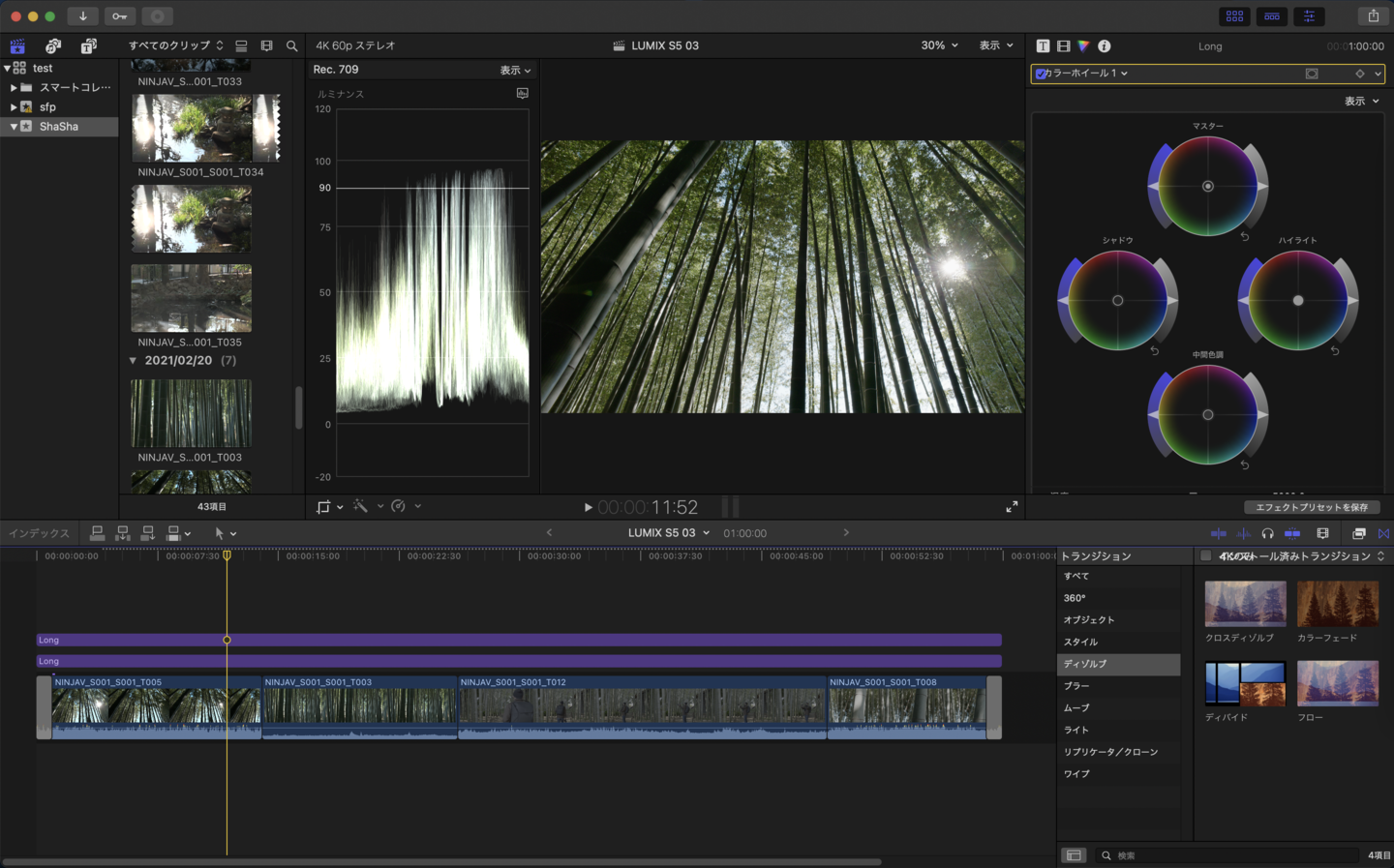Click the マスター color wheel center puck

pyautogui.click(x=1207, y=186)
